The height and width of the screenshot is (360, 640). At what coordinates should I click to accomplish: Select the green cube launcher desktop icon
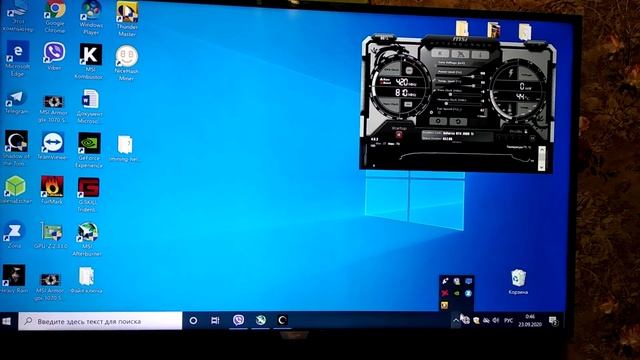tap(15, 190)
